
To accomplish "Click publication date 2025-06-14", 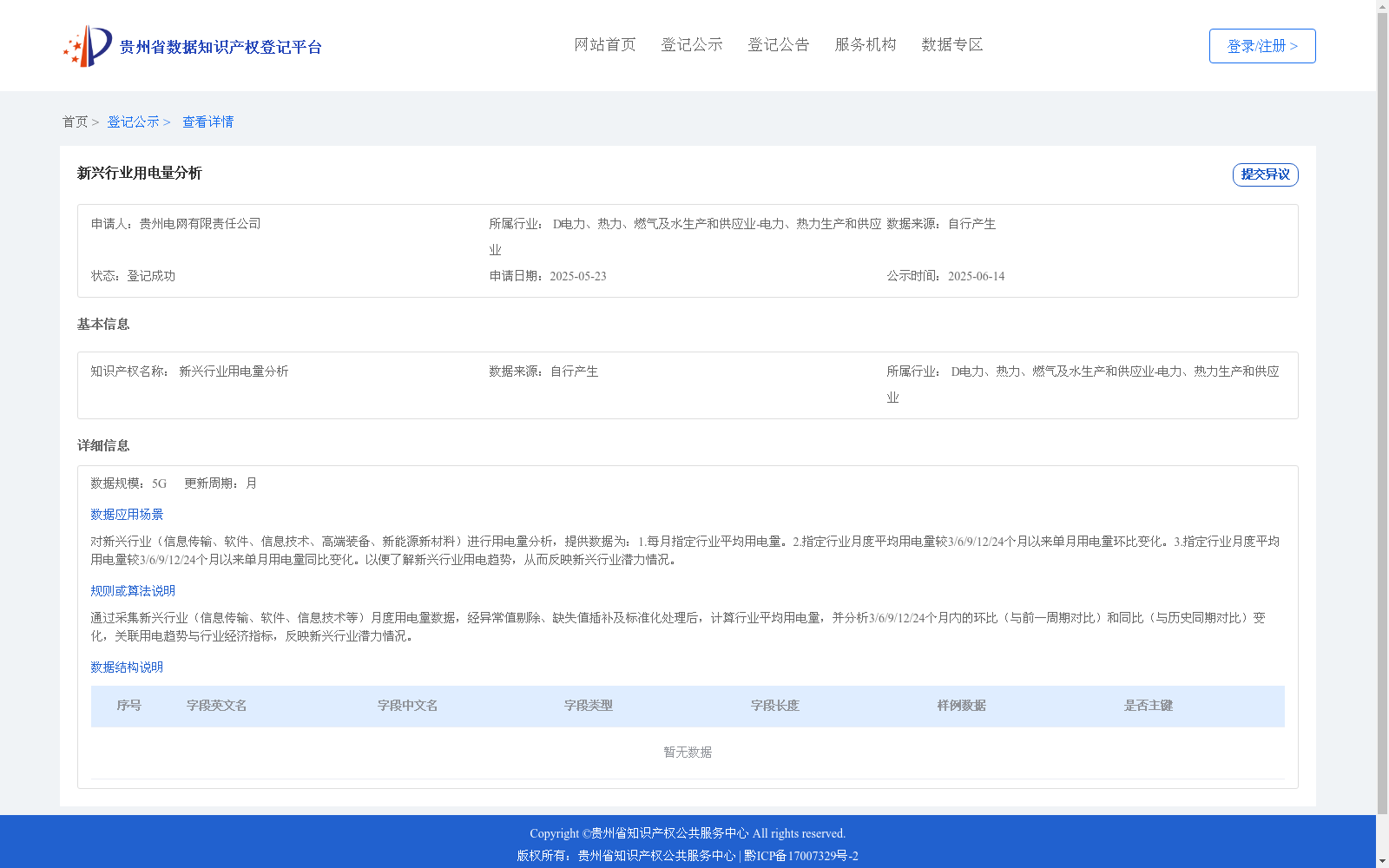I will click(x=976, y=276).
